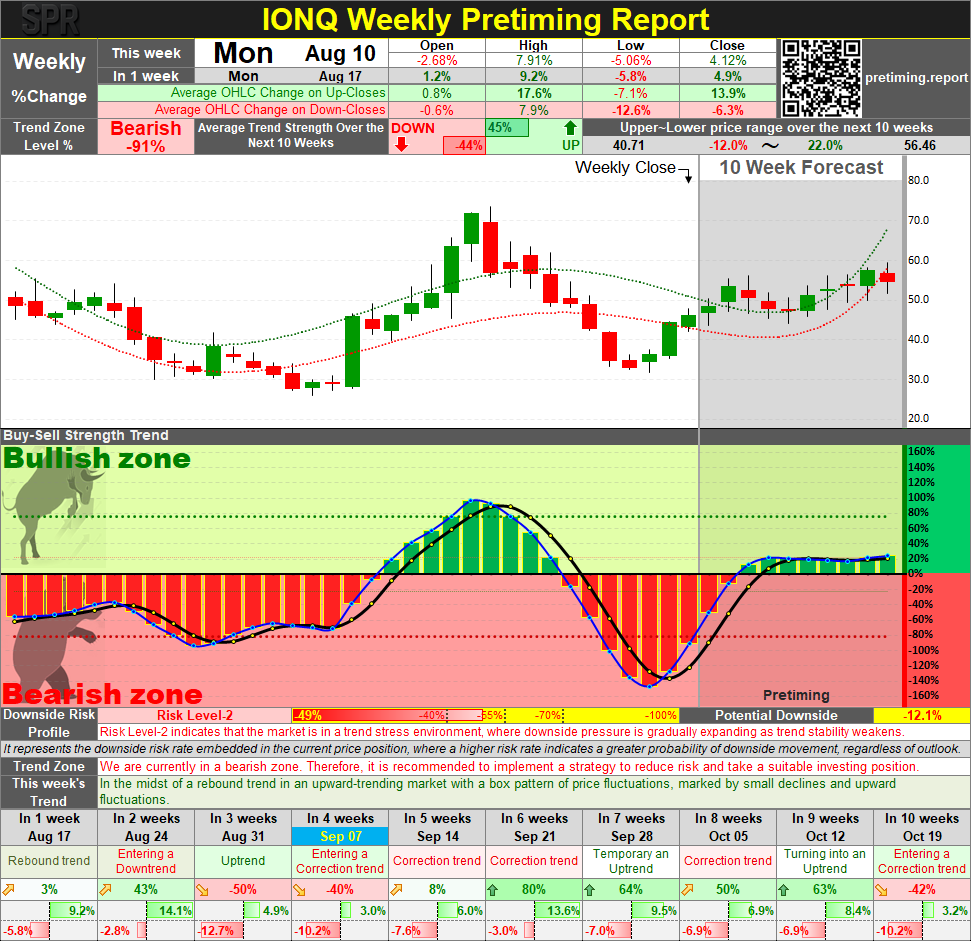Click the green up arrow beside 64%
This screenshot has height=941, width=971.
coord(590,890)
